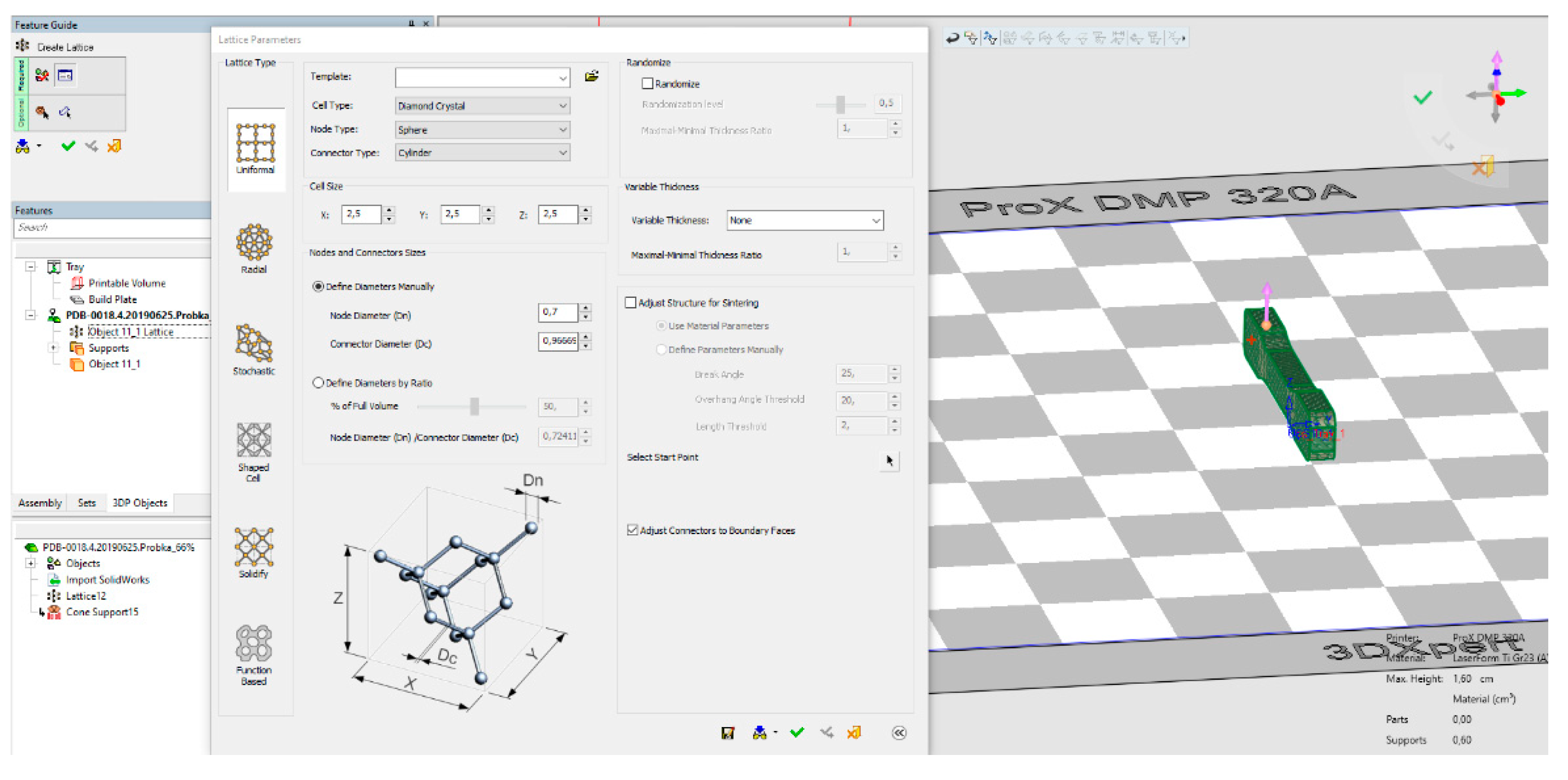This screenshot has height=780, width=1568.
Task: Switch to the Sets tab
Action: pos(87,503)
